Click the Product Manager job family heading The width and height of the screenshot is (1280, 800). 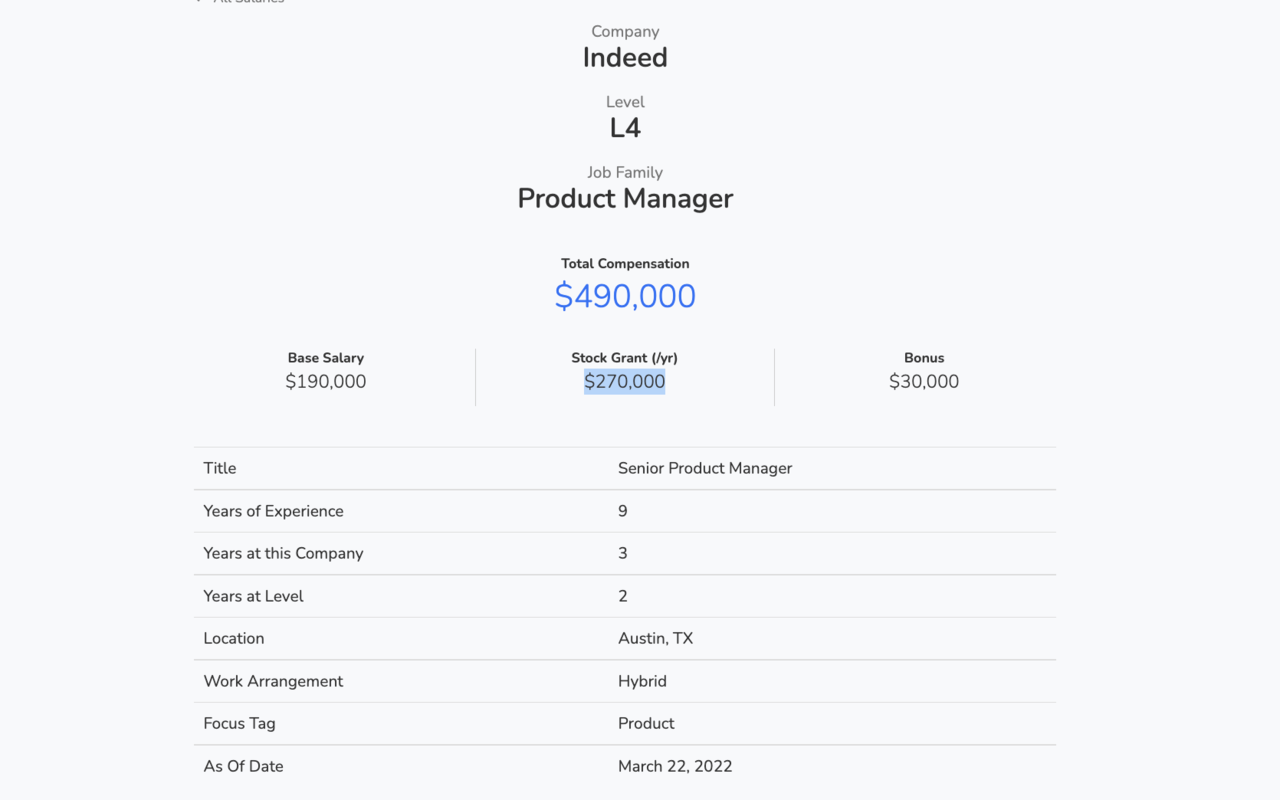(625, 198)
